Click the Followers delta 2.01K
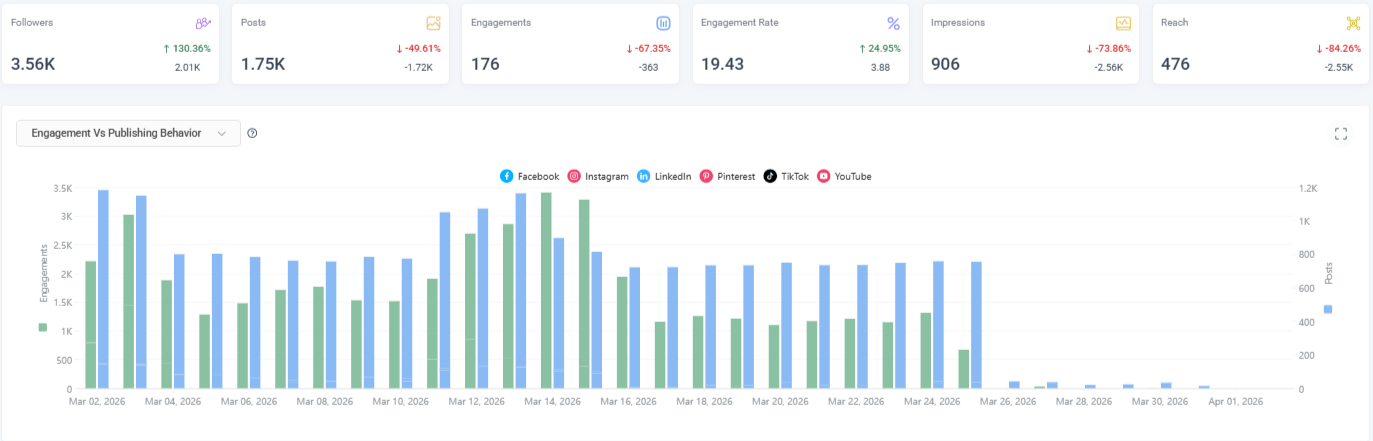 (187, 68)
